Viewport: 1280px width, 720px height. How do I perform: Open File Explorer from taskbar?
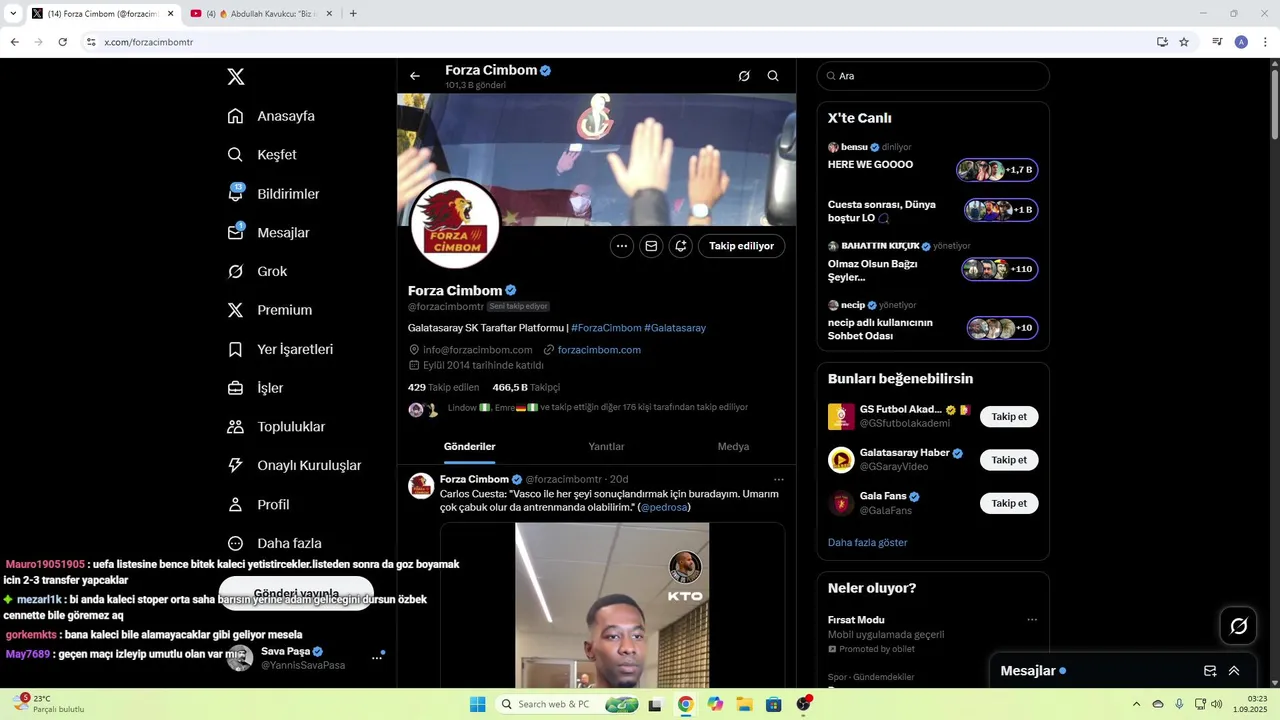[745, 704]
